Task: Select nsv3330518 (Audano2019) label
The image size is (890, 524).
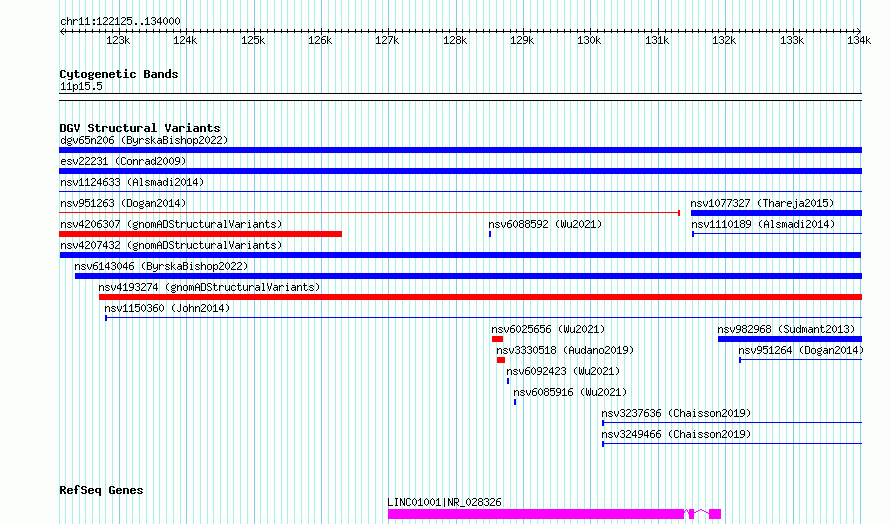Action: [x=565, y=350]
